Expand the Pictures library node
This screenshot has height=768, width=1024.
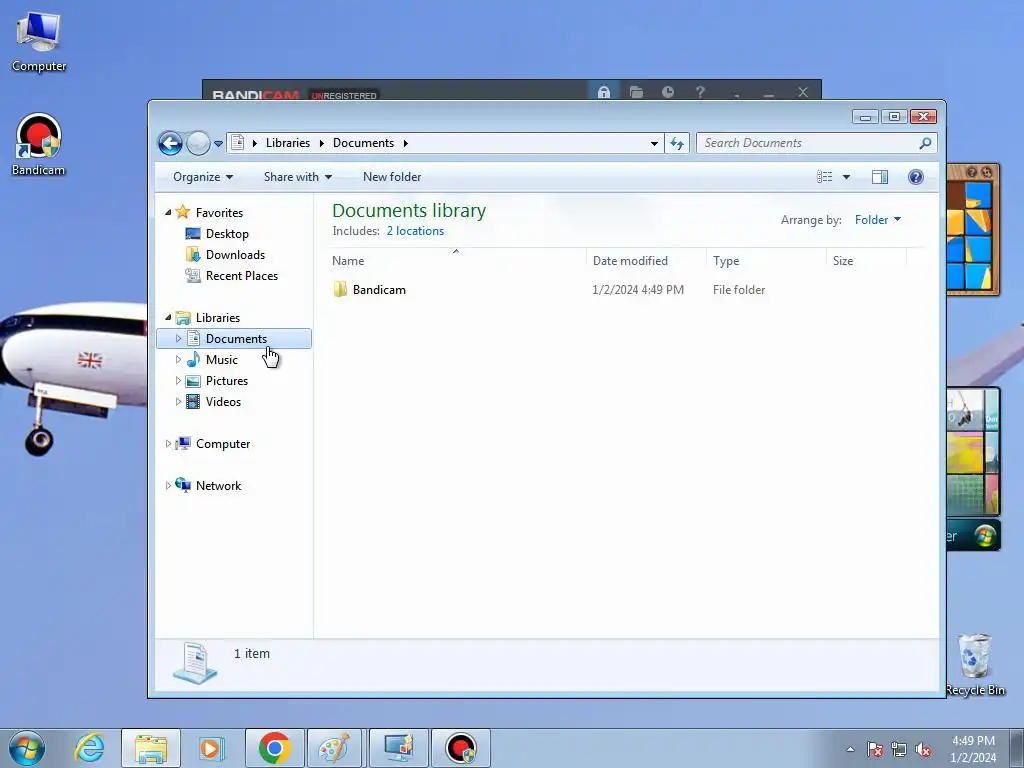pyautogui.click(x=178, y=380)
